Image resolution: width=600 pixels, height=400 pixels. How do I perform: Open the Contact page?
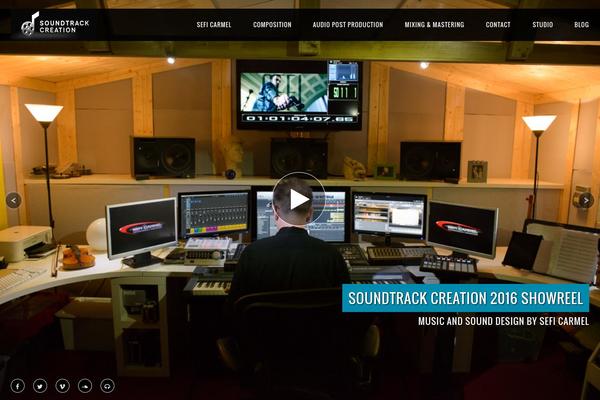498,25
